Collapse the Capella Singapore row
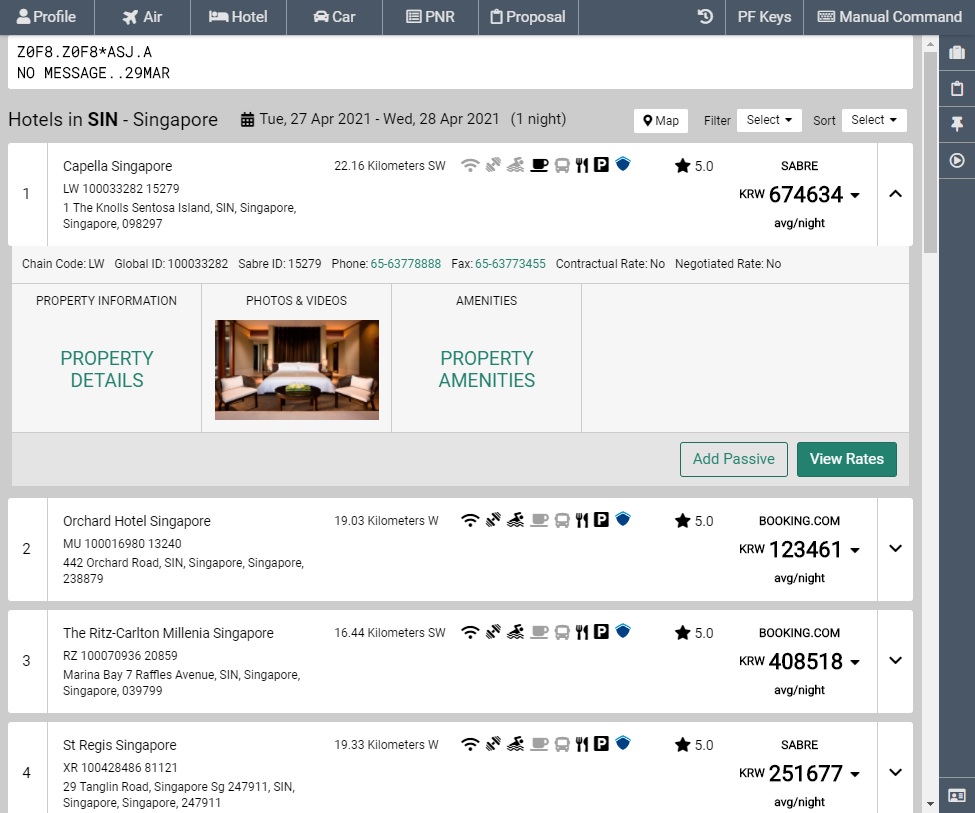This screenshot has width=975, height=813. click(895, 194)
